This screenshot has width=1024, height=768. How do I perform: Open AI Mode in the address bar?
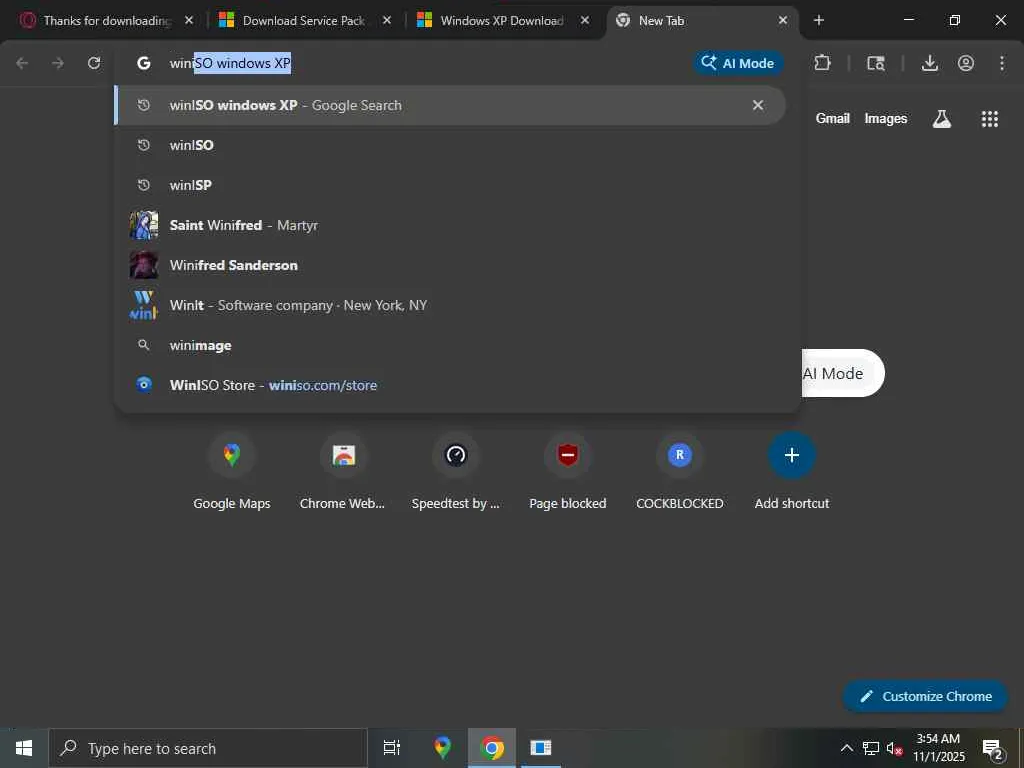(738, 63)
